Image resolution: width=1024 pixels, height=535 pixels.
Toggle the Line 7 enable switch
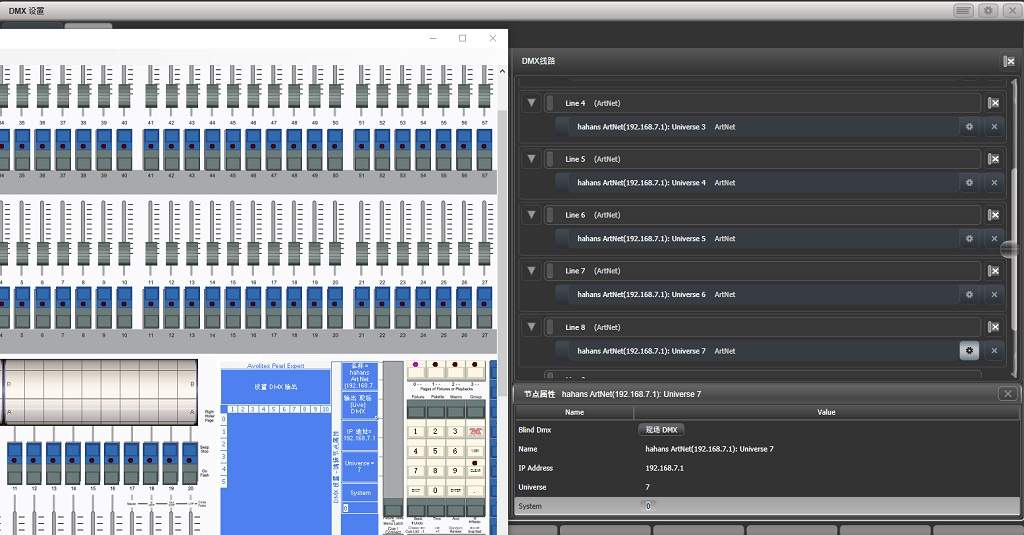[x=550, y=270]
